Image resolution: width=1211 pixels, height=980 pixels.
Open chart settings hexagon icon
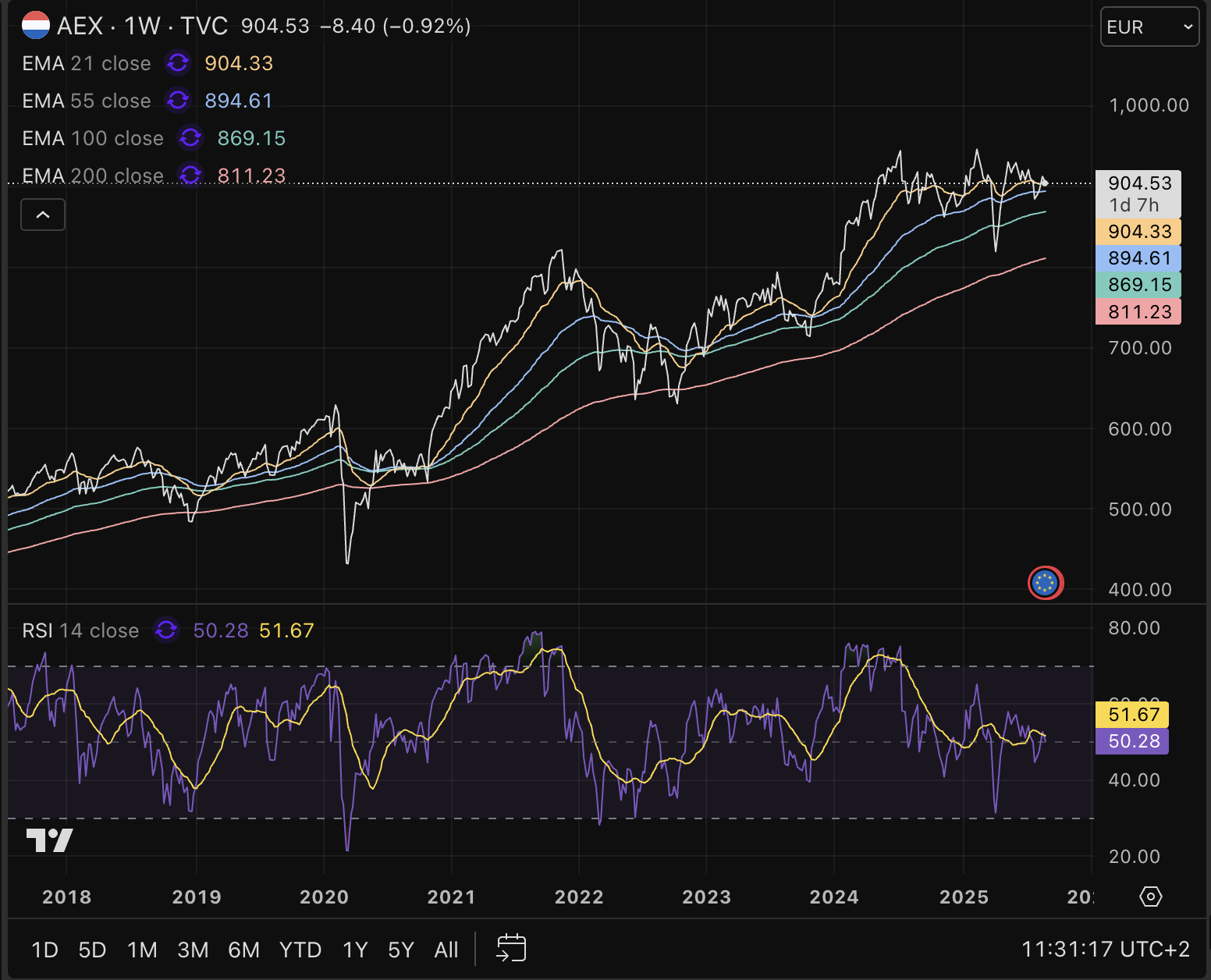pyautogui.click(x=1151, y=897)
